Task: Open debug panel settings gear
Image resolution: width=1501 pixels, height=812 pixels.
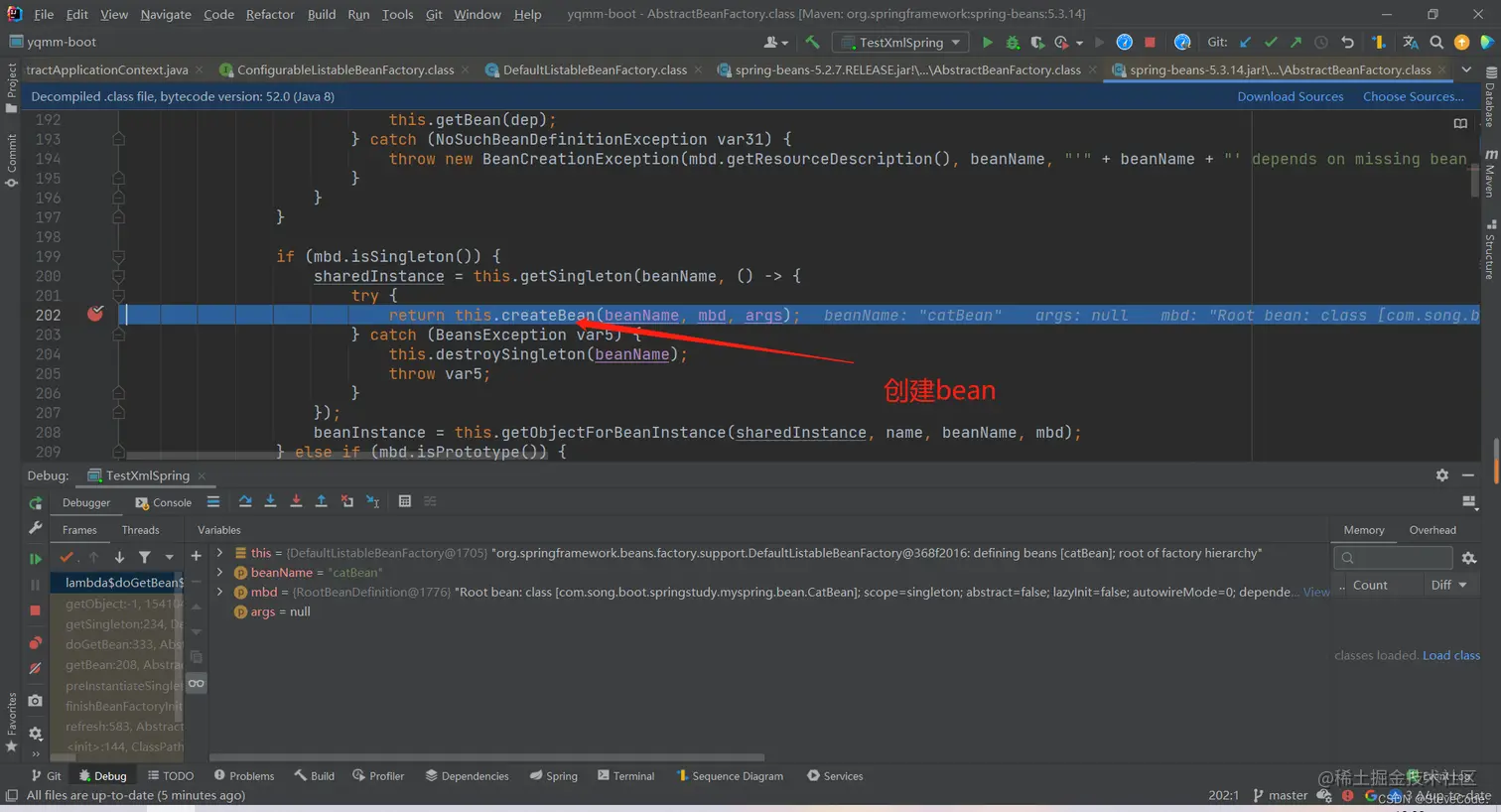Action: [1442, 475]
